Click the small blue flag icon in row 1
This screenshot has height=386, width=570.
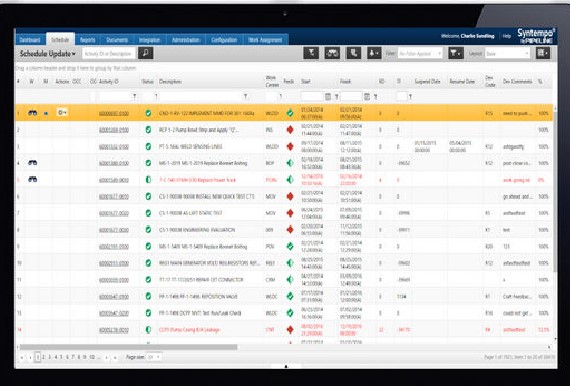pyautogui.click(x=46, y=113)
